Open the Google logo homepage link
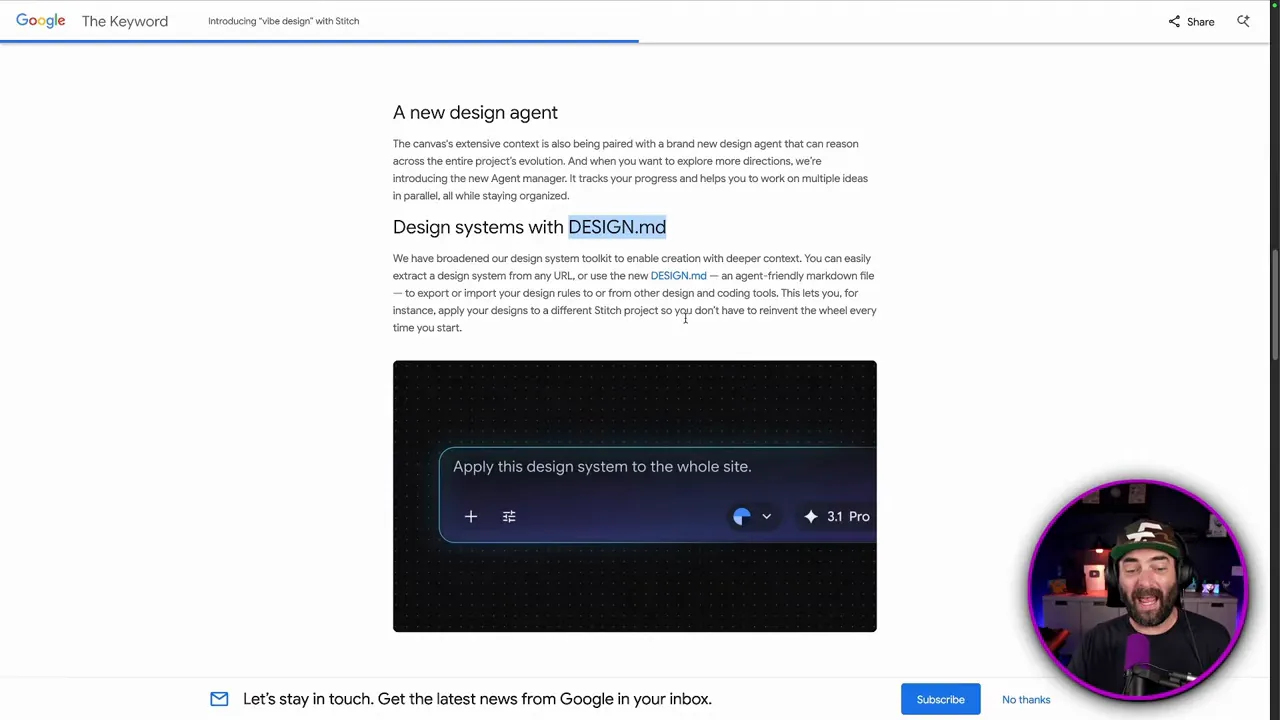1280x720 pixels. tap(41, 21)
